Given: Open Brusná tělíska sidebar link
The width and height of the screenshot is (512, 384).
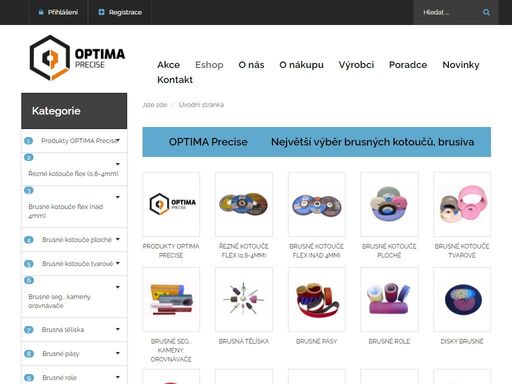Looking at the screenshot, I should pyautogui.click(x=63, y=330).
